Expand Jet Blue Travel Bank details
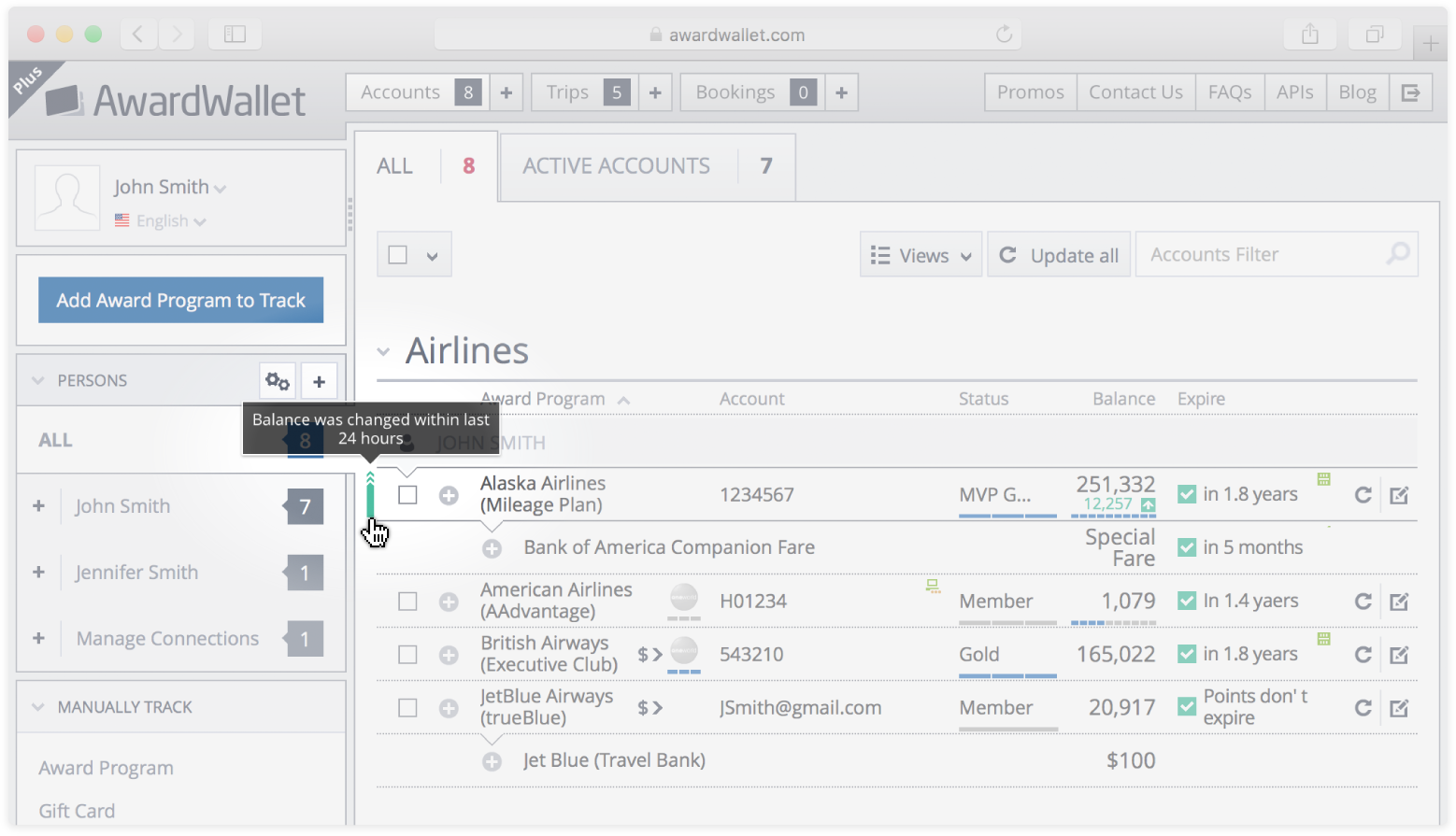 pyautogui.click(x=492, y=761)
